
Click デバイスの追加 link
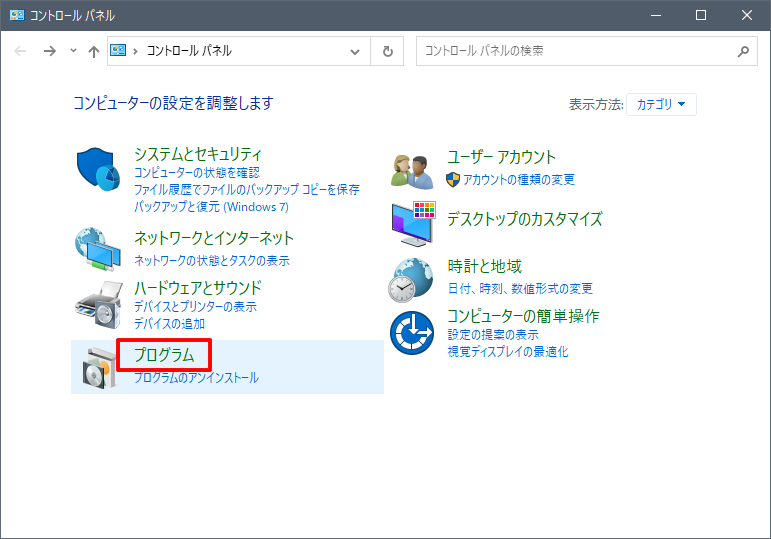170,324
